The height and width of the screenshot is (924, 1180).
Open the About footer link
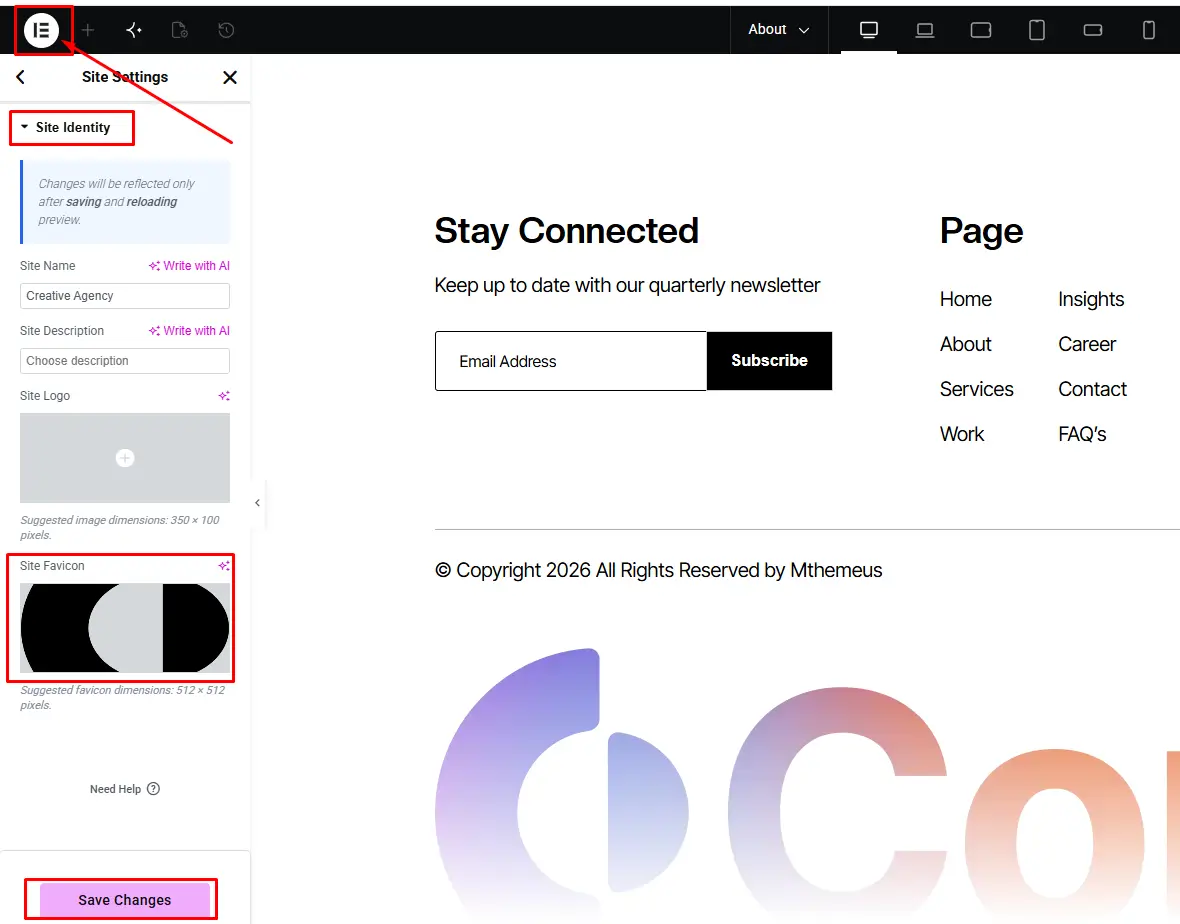coord(966,345)
